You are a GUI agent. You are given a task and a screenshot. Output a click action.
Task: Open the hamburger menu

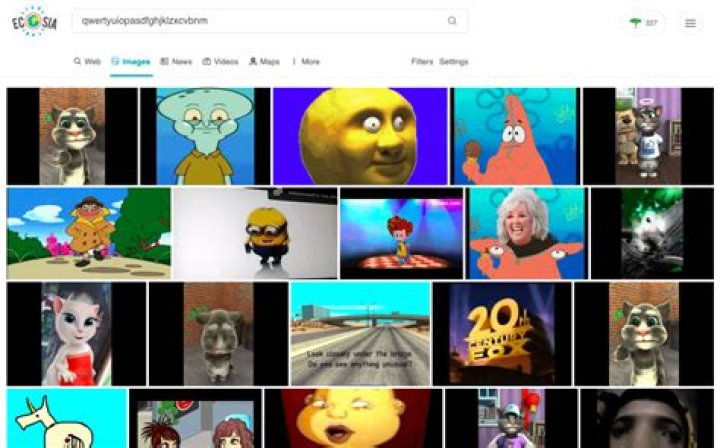tap(690, 22)
